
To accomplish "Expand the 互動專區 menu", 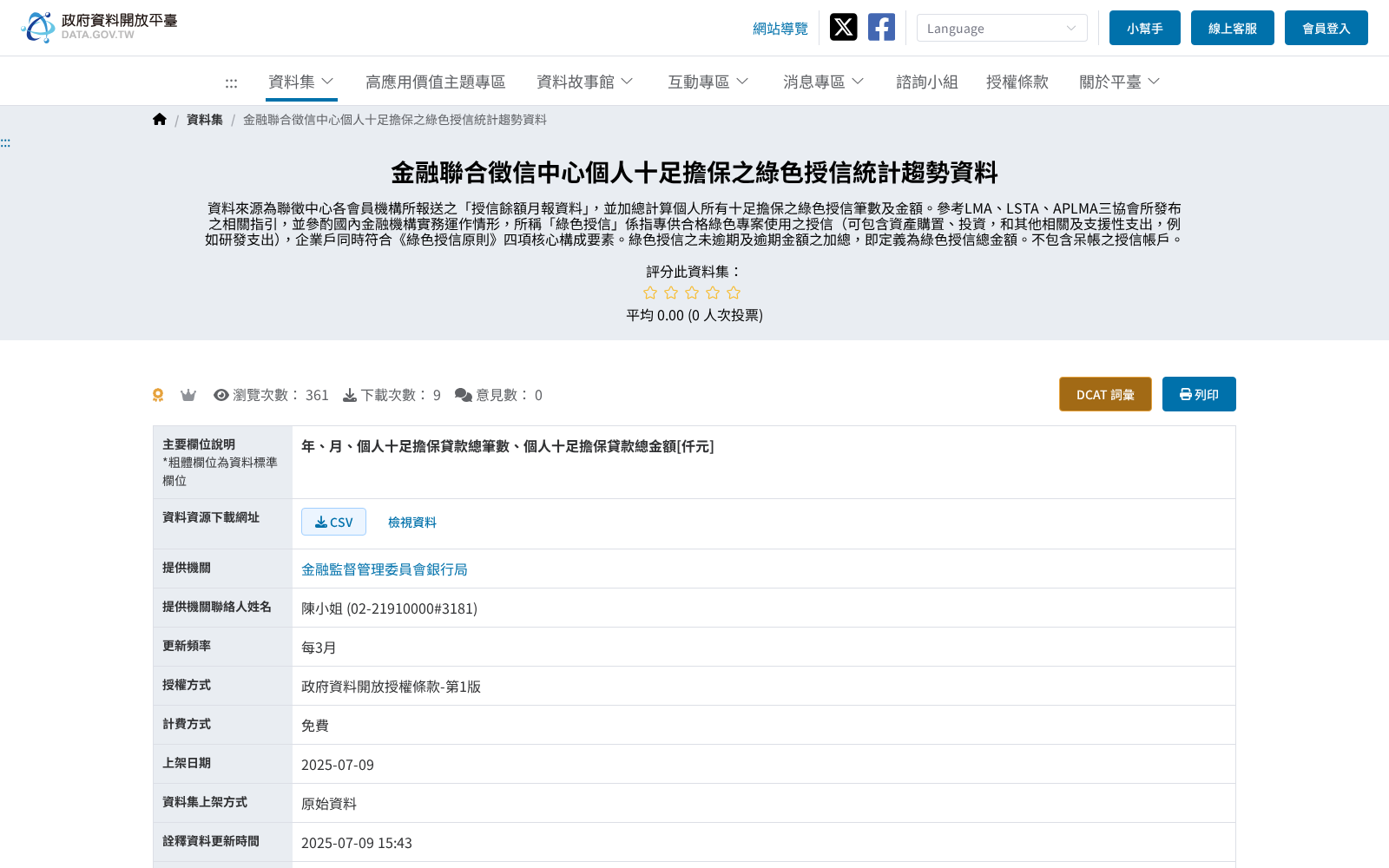I will tap(708, 82).
